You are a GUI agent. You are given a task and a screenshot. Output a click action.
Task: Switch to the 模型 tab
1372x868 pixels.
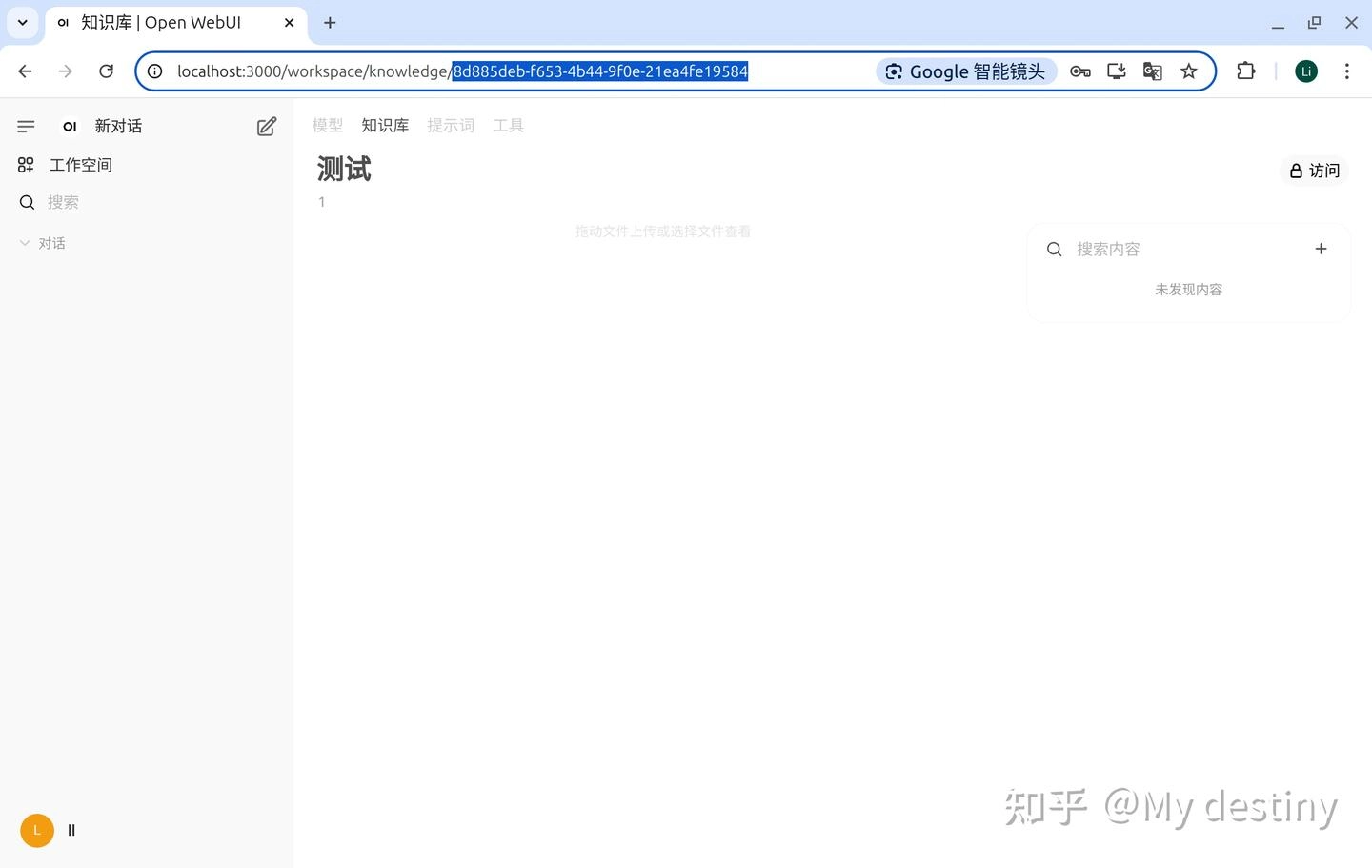coord(327,125)
